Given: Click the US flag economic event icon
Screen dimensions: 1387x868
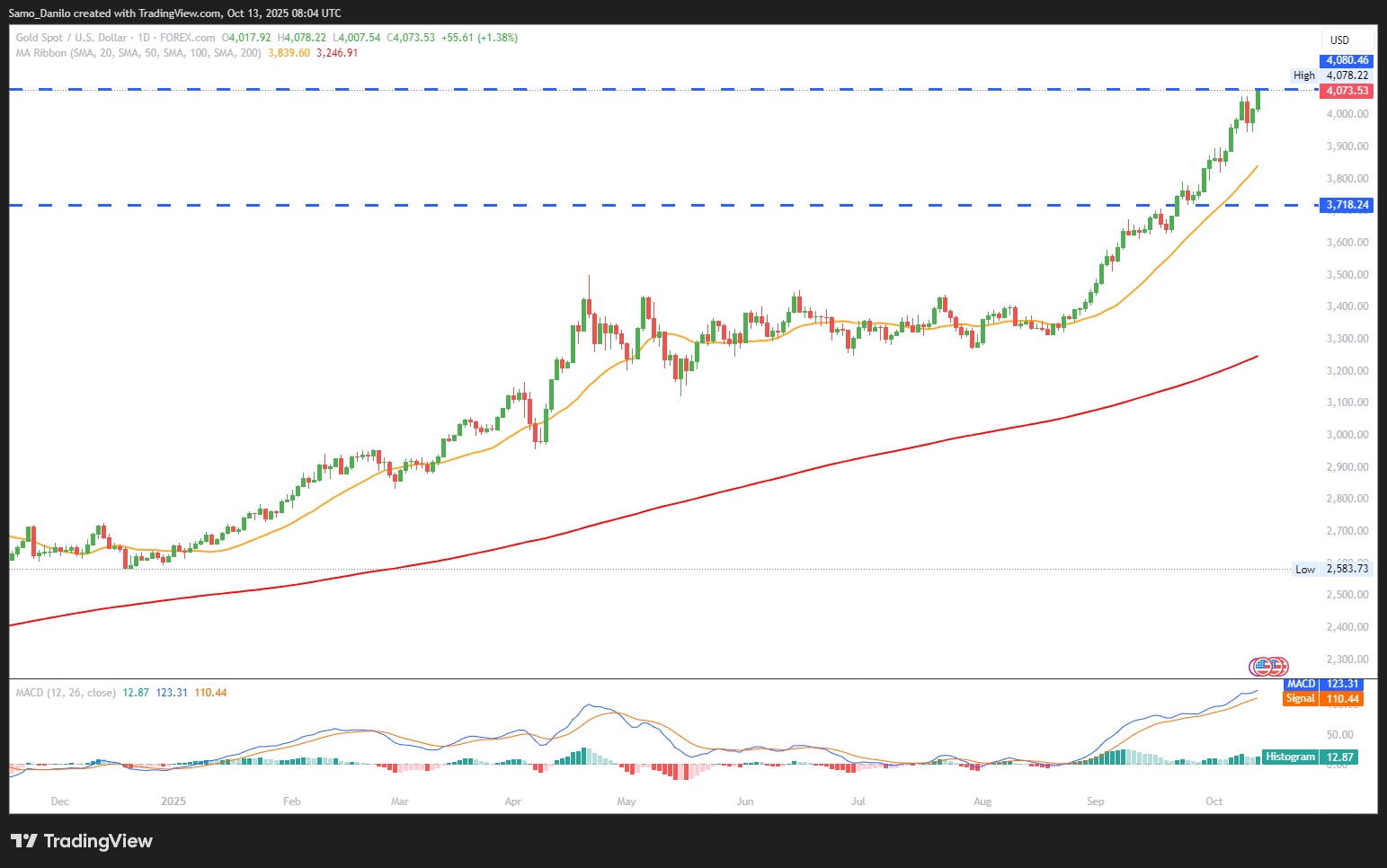Looking at the screenshot, I should tap(1263, 667).
